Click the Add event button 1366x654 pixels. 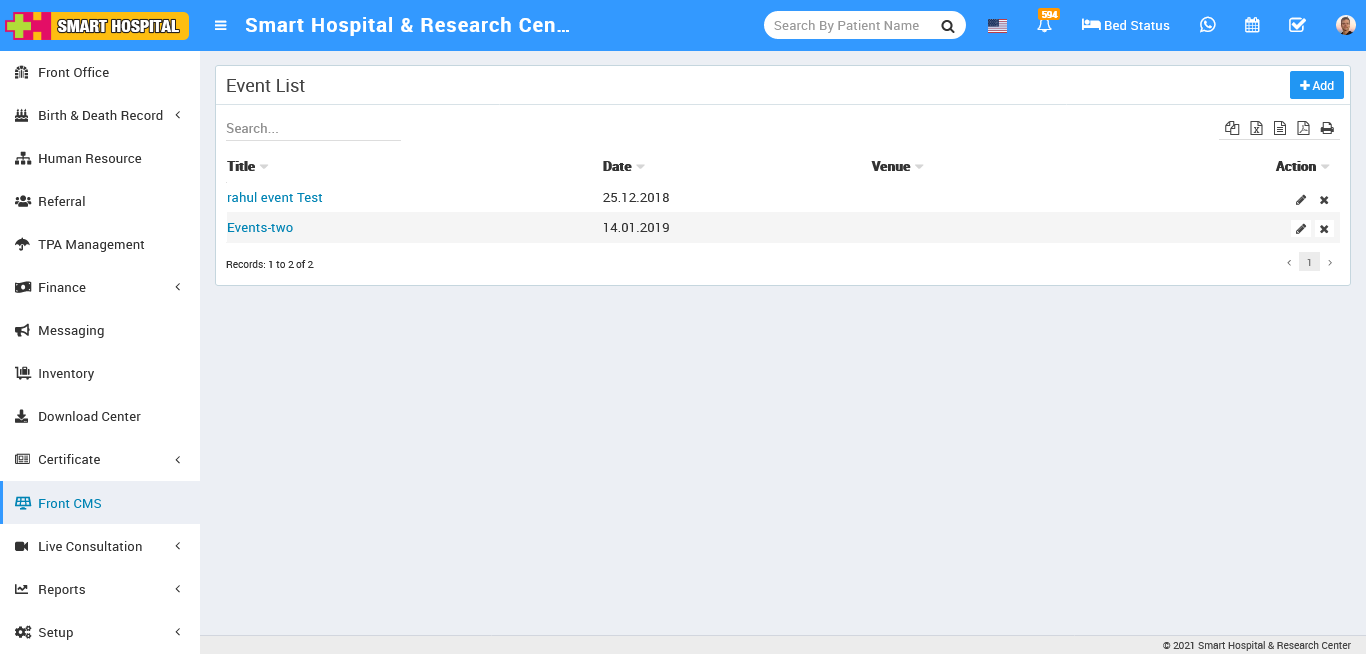click(1316, 86)
